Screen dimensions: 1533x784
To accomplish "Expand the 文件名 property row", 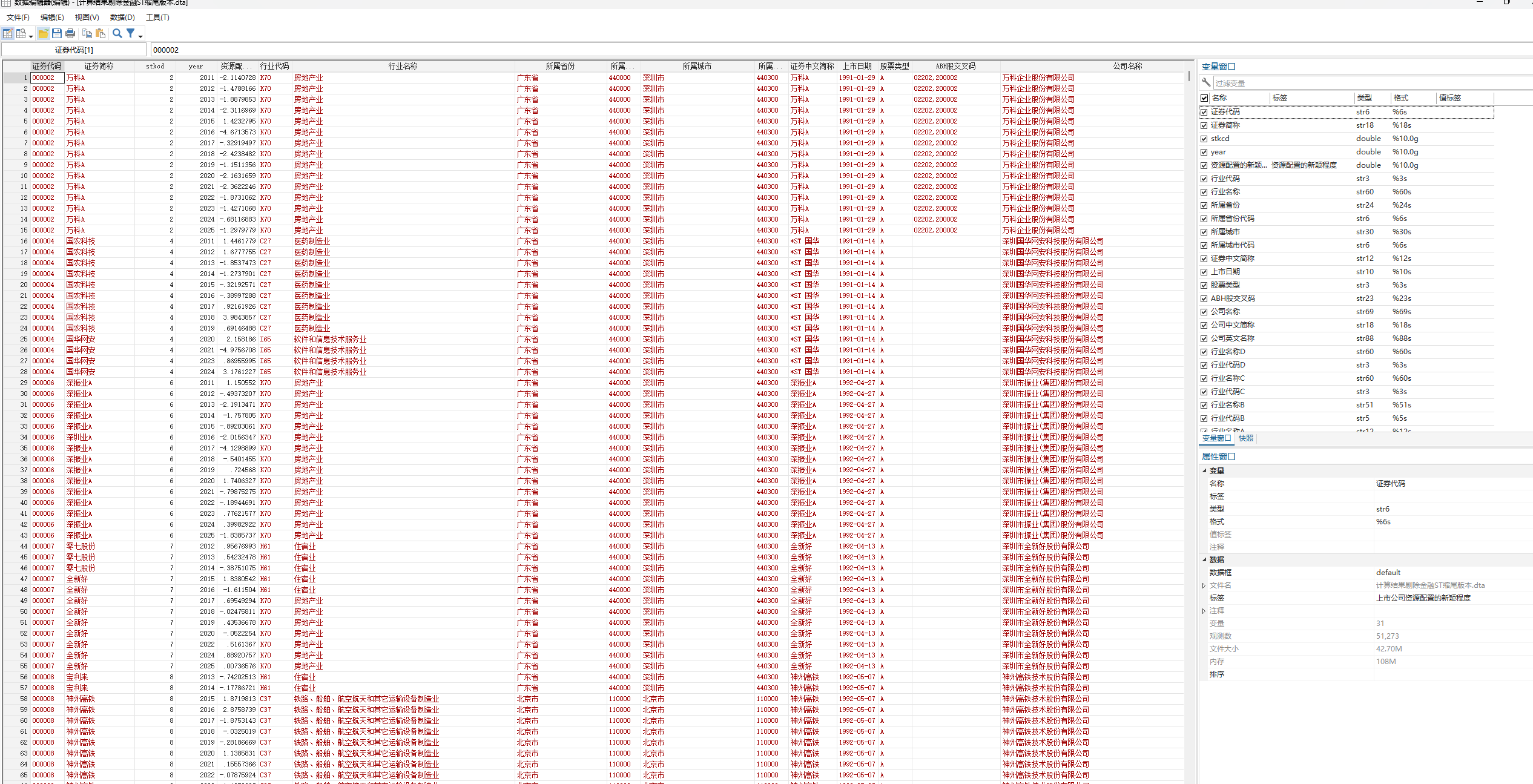I will 1204,585.
